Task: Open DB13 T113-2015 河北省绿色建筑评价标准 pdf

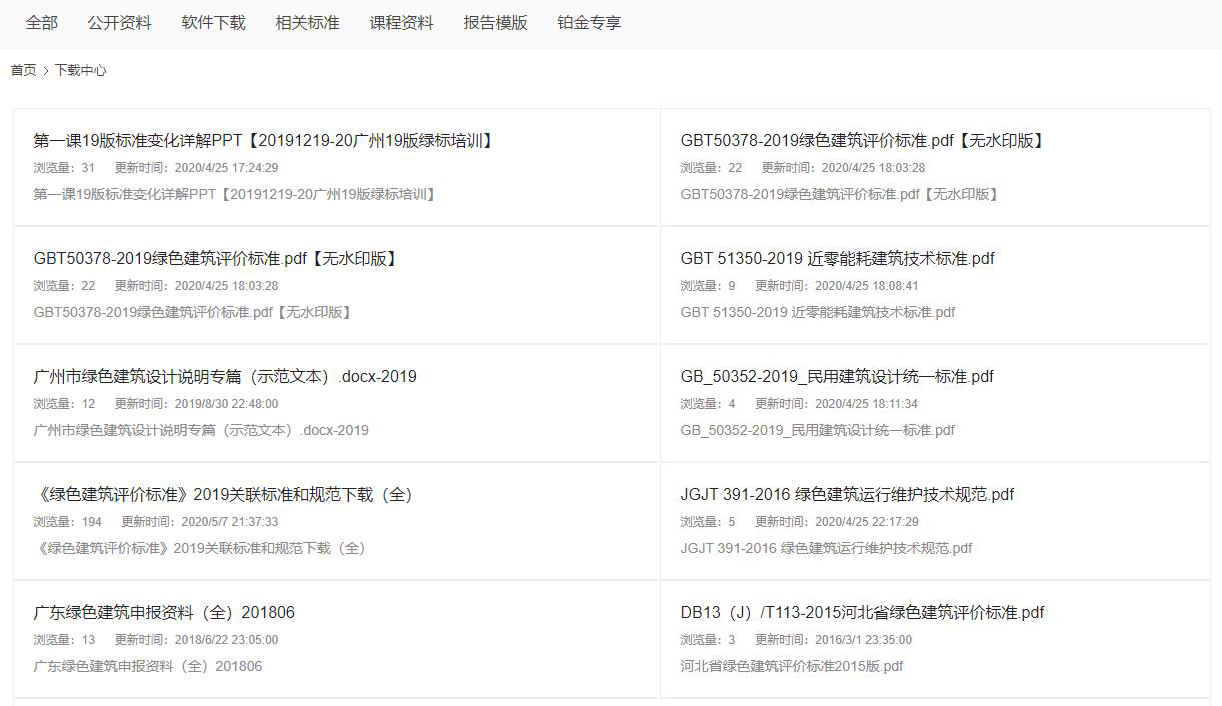Action: coord(859,612)
